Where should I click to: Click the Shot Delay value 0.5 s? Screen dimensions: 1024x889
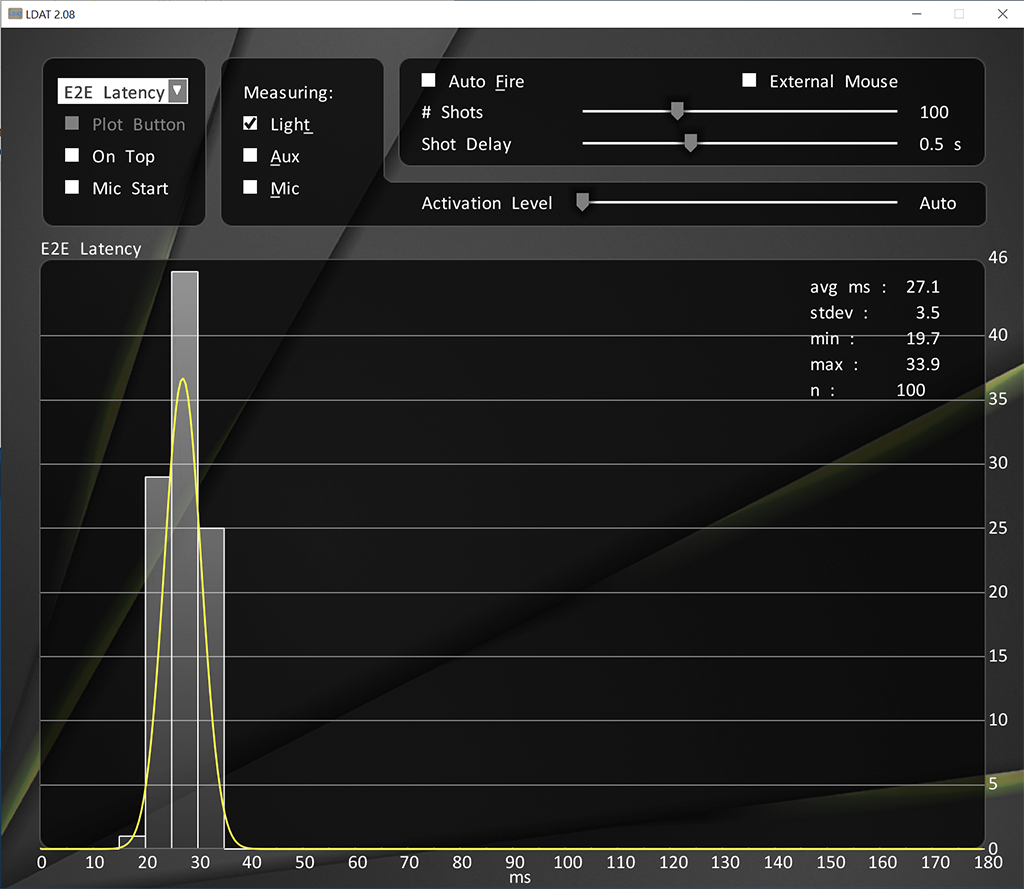tap(940, 144)
